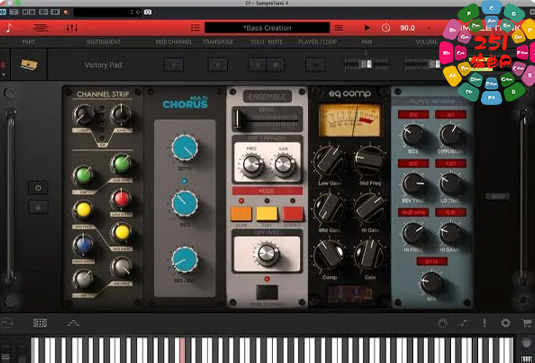Open the mixer faders icon
The height and width of the screenshot is (363, 535).
72,28
